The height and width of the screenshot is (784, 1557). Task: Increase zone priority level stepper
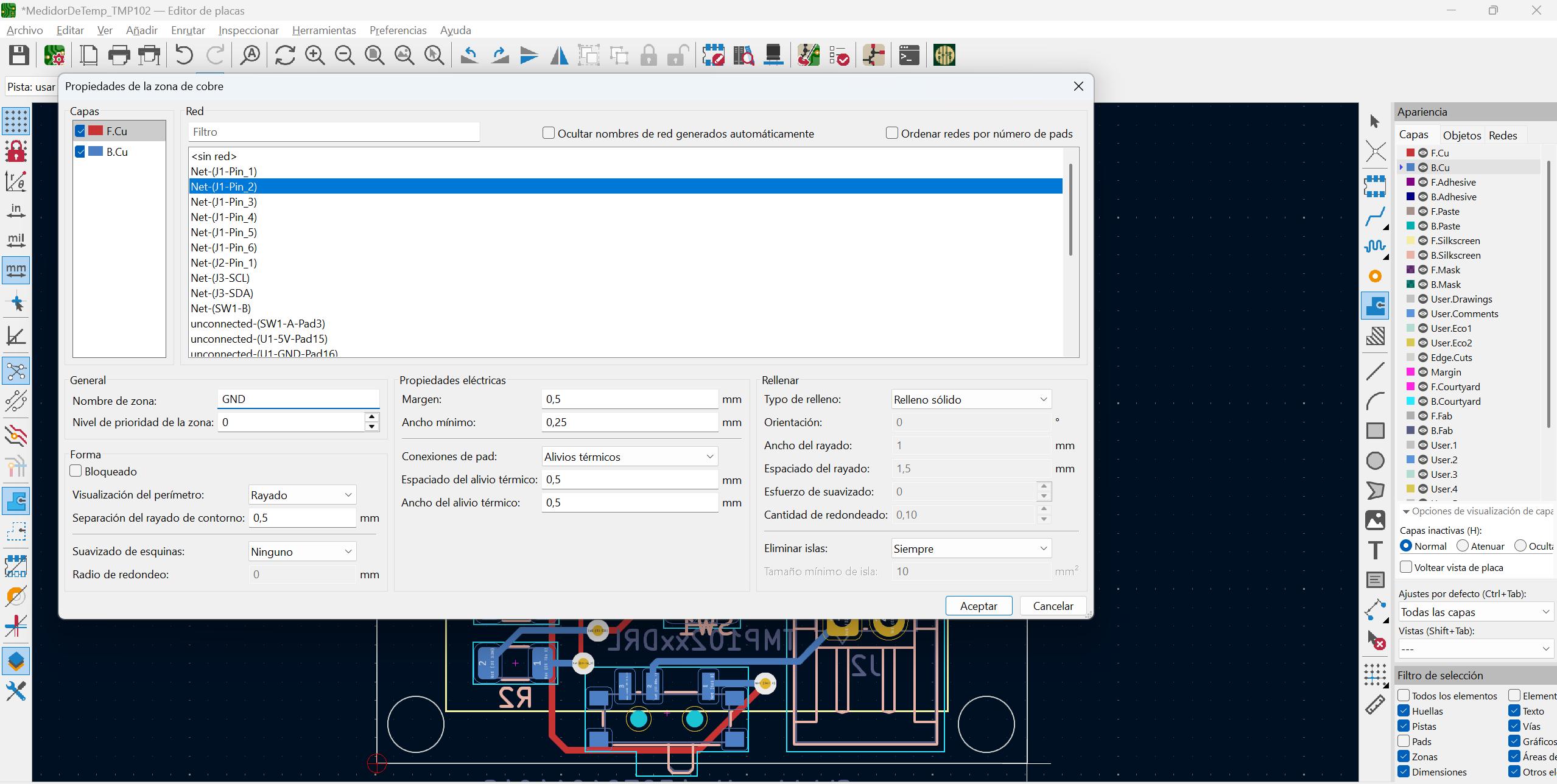[x=372, y=417]
